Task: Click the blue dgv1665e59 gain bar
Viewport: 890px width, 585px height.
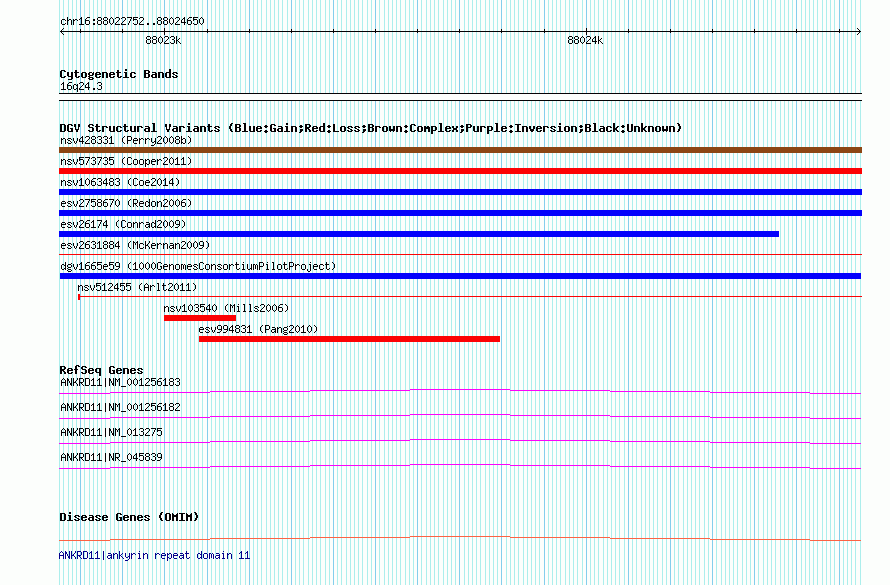Action: 460,276
